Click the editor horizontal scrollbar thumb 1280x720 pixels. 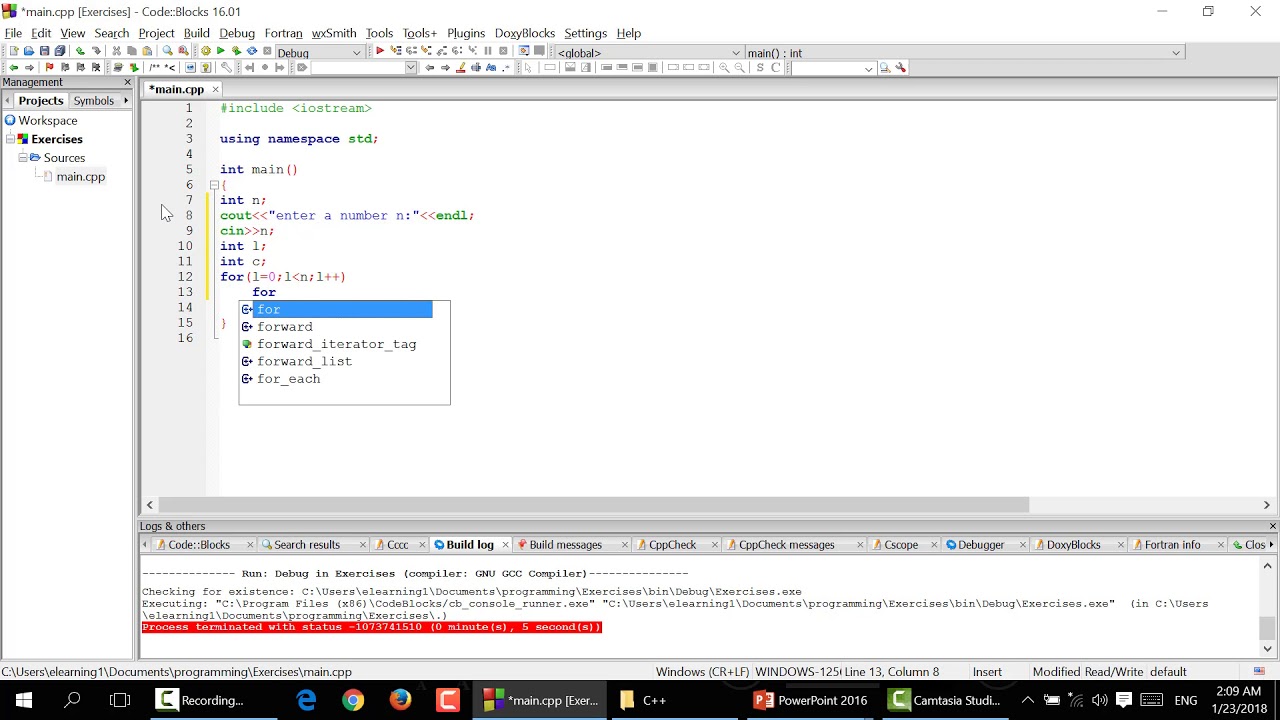594,505
